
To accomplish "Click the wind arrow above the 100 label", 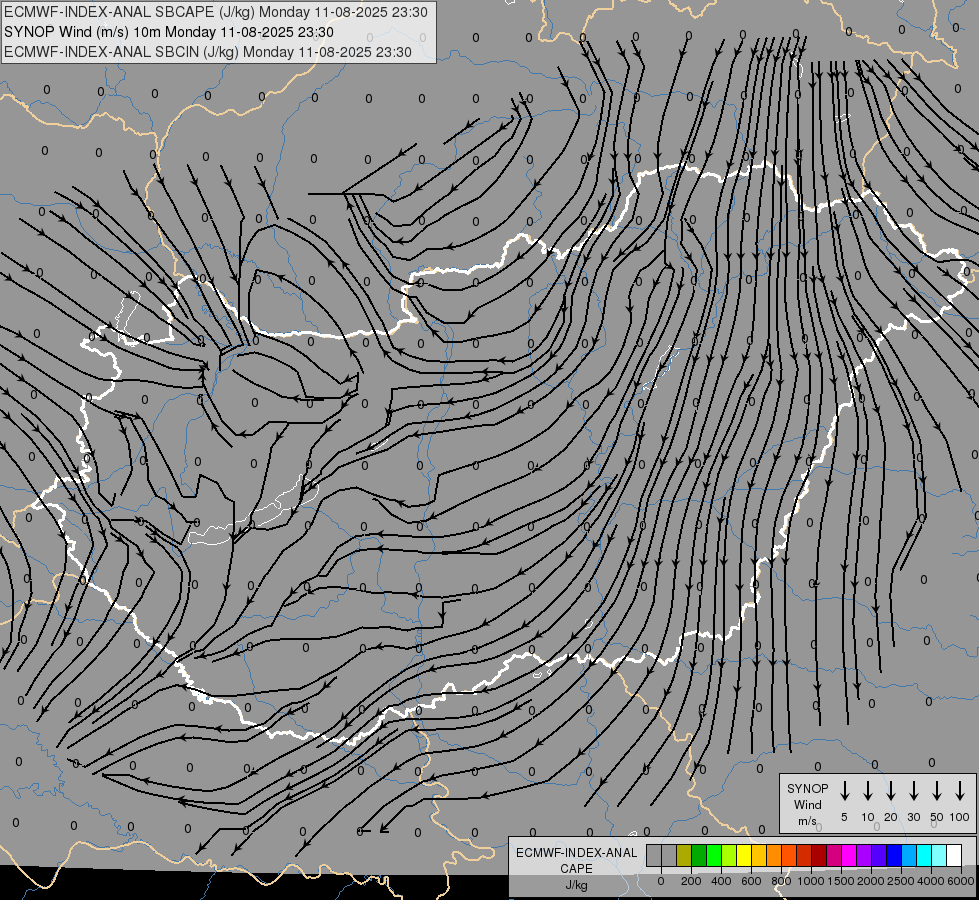I will point(960,791).
